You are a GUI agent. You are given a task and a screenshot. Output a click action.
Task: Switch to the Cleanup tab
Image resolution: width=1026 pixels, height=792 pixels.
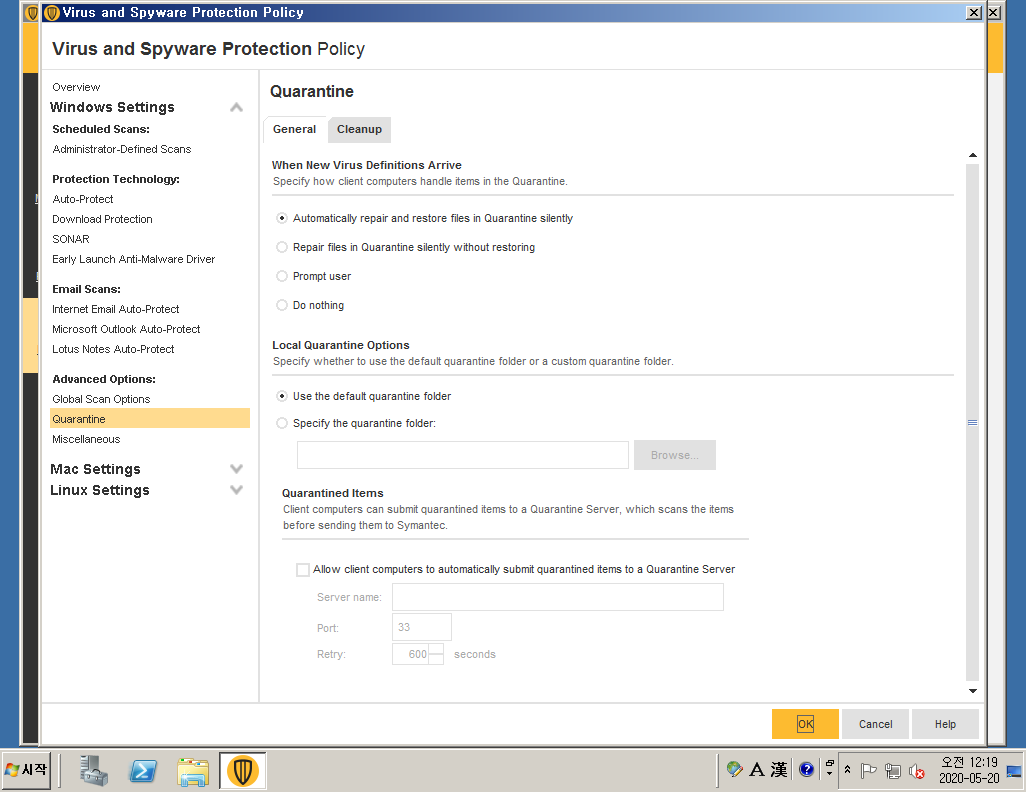pos(359,129)
